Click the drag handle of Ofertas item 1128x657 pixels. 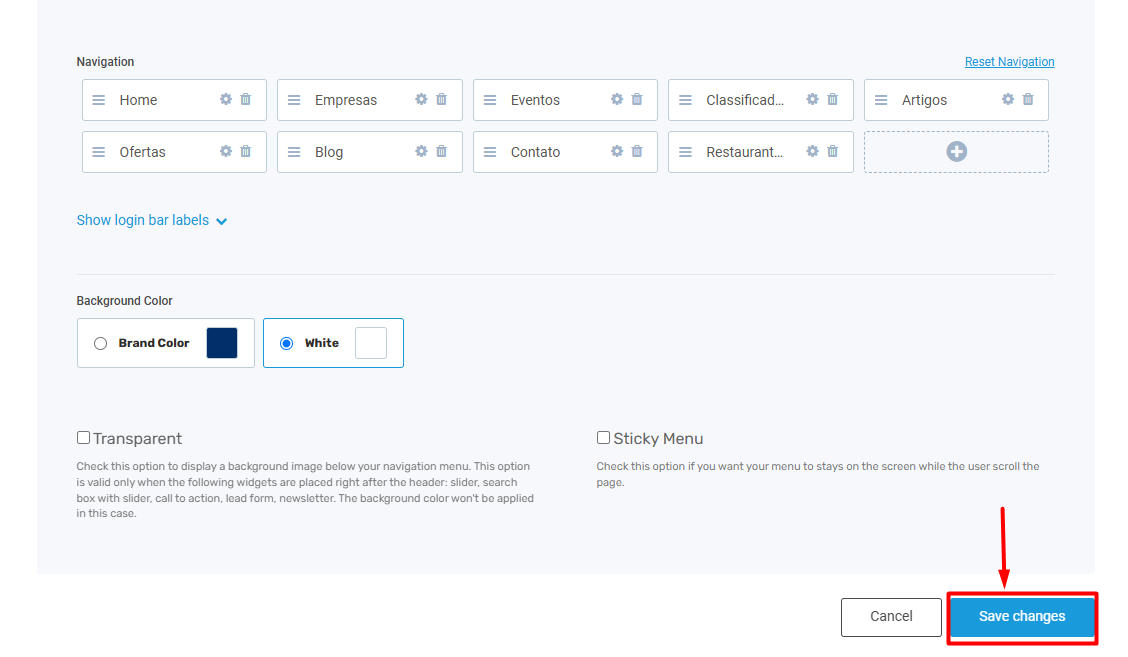[99, 152]
